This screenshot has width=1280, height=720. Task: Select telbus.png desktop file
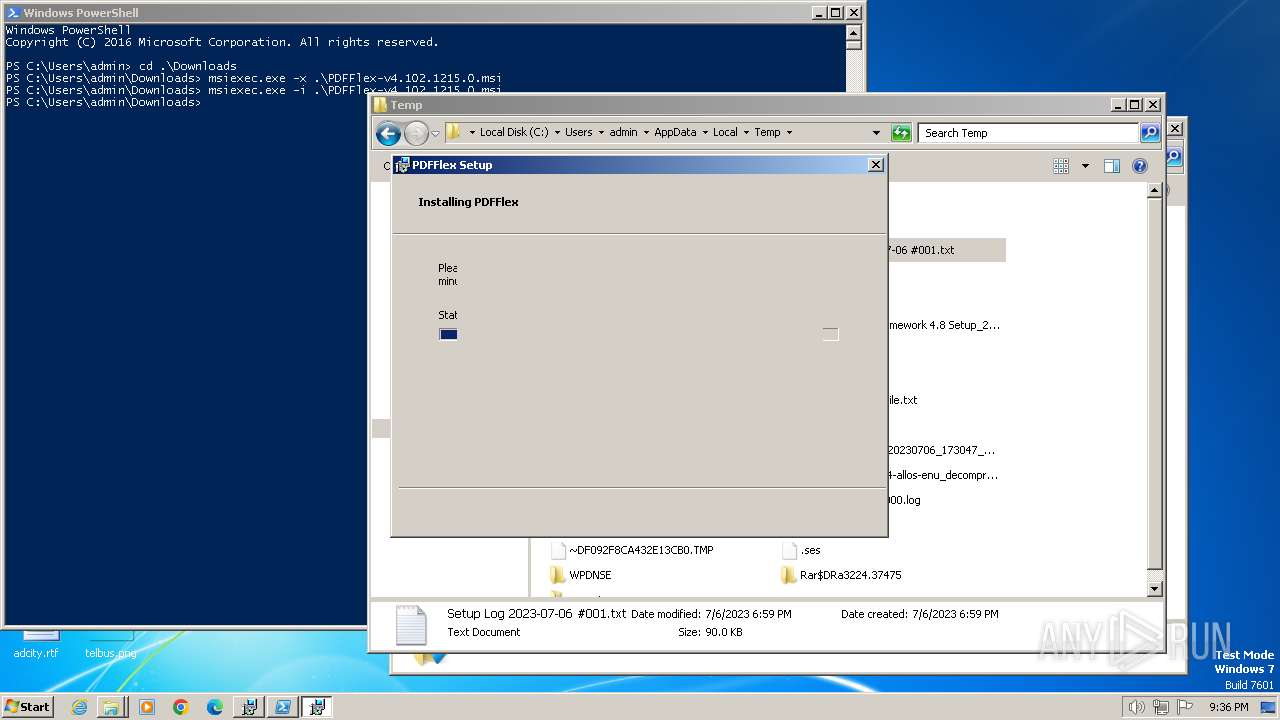[x=110, y=644]
